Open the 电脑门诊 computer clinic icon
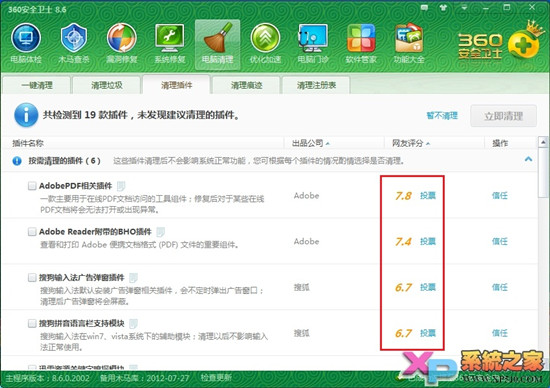550x388 pixels. pos(313,38)
